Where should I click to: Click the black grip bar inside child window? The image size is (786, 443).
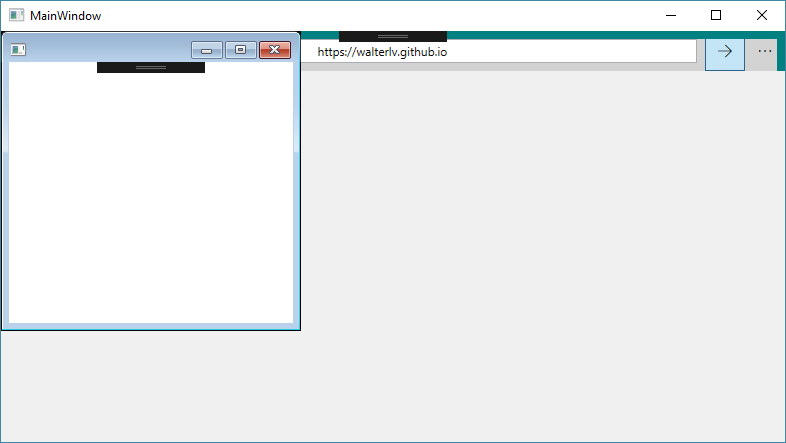tap(151, 67)
